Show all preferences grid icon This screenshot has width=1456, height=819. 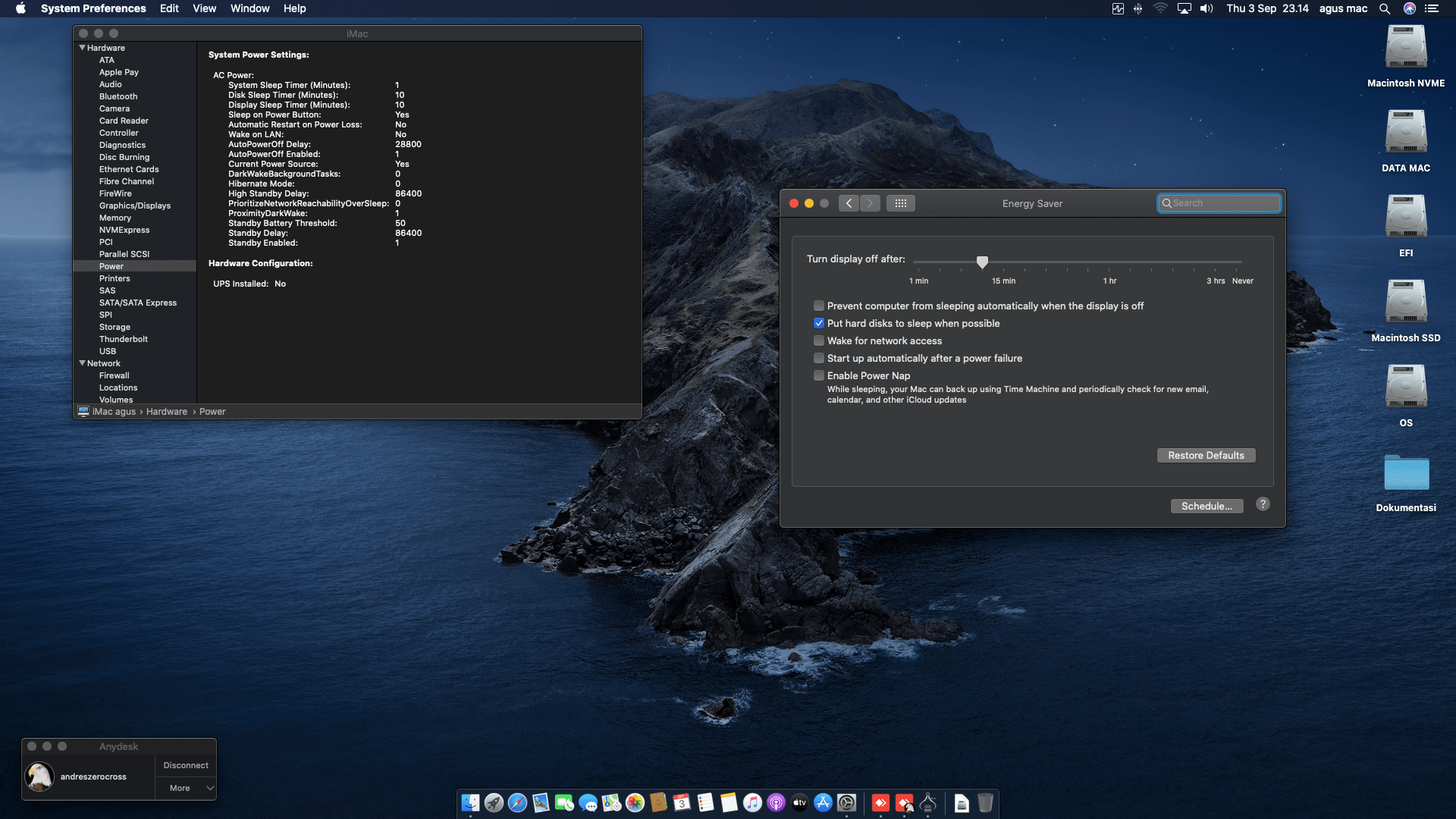pyautogui.click(x=900, y=203)
